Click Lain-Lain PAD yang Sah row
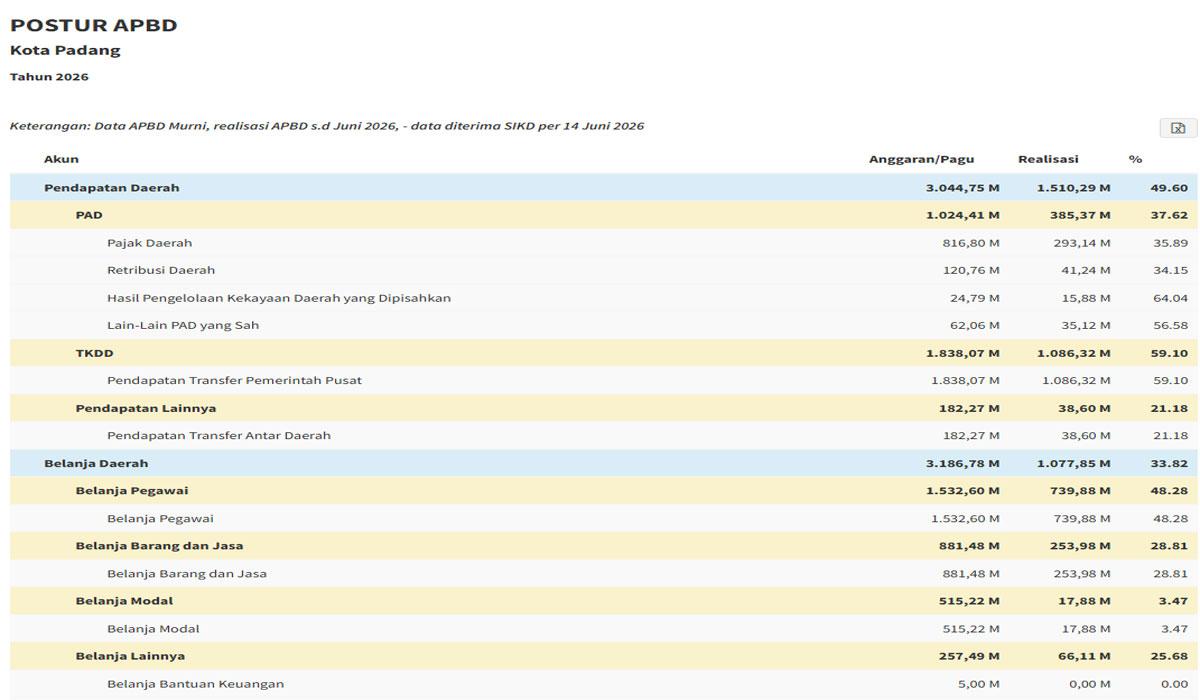The height and width of the screenshot is (700, 1200). 604,325
